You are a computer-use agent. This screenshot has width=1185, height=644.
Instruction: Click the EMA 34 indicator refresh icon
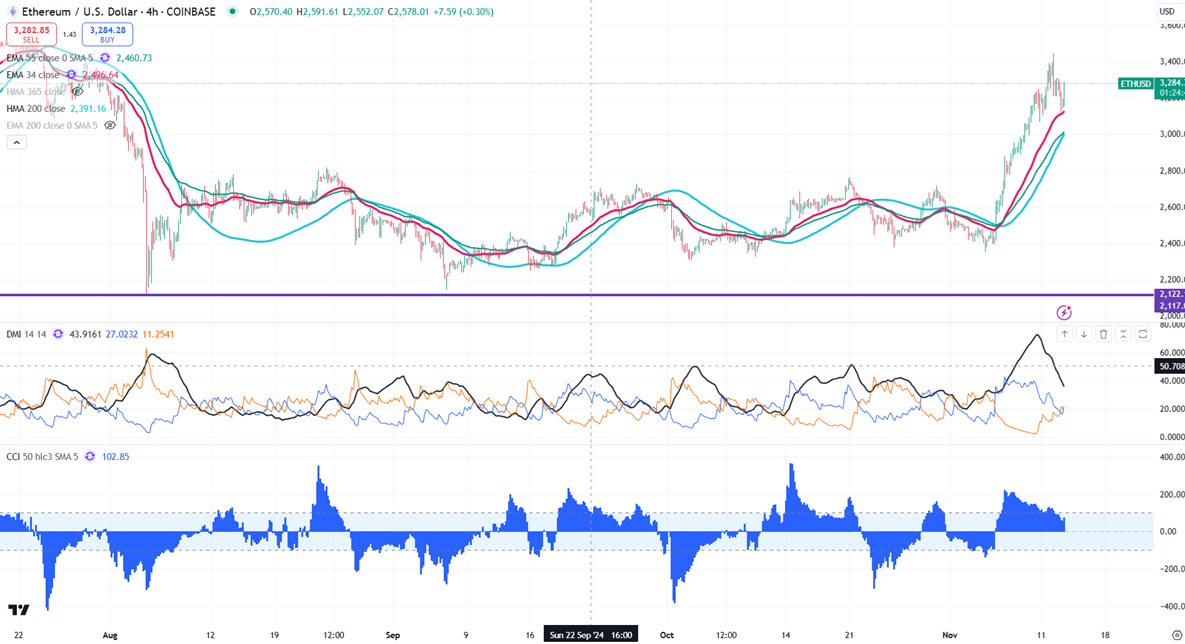click(71, 75)
